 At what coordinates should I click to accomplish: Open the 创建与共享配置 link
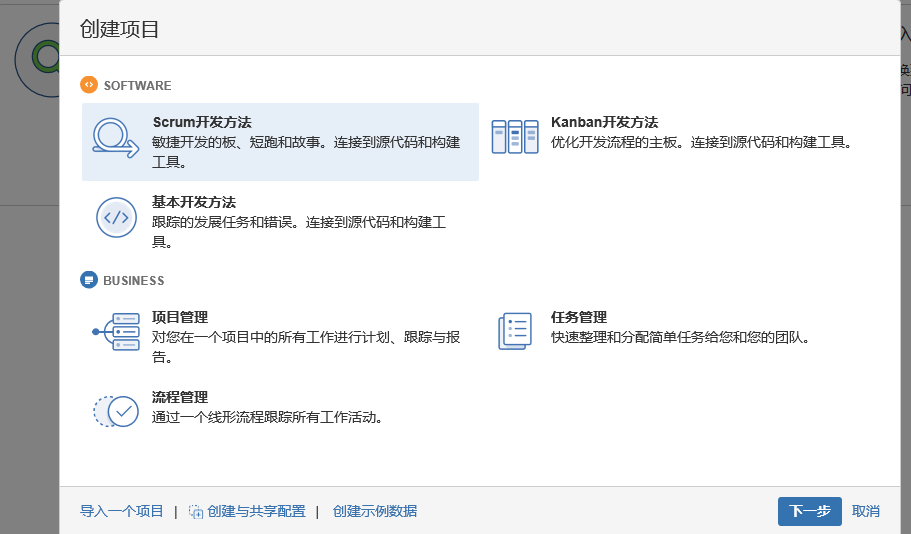click(257, 511)
